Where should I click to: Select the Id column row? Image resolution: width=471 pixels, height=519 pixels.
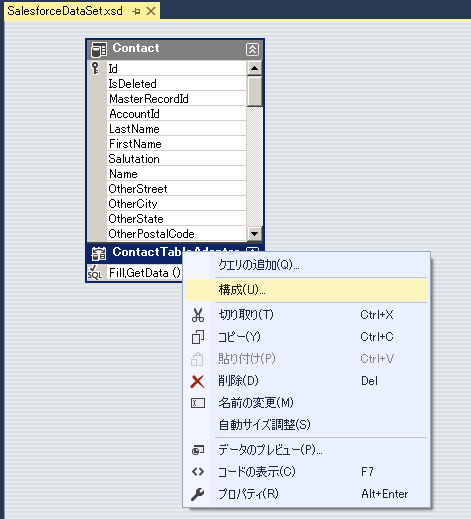pos(176,69)
